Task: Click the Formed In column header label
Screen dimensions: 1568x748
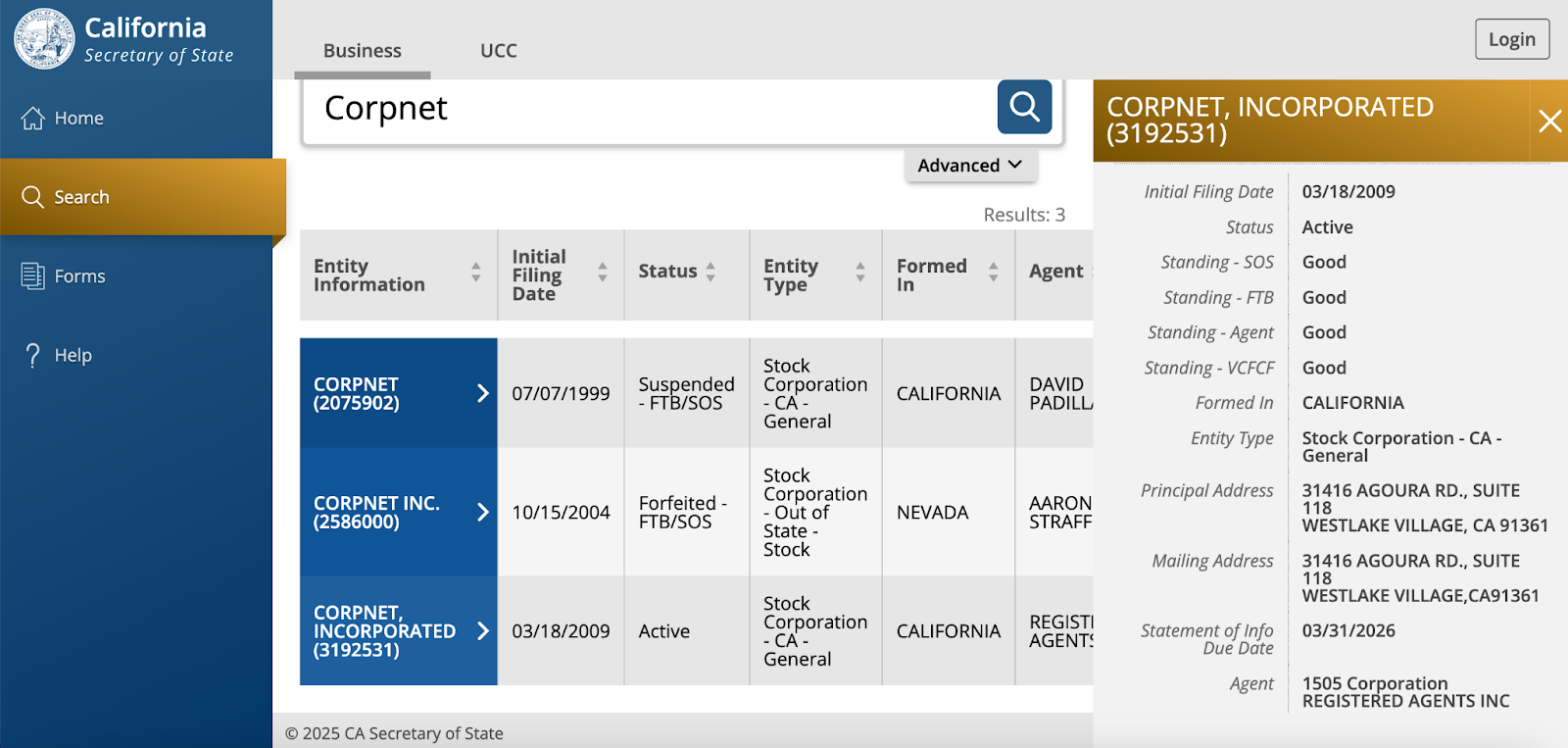Action: (932, 275)
